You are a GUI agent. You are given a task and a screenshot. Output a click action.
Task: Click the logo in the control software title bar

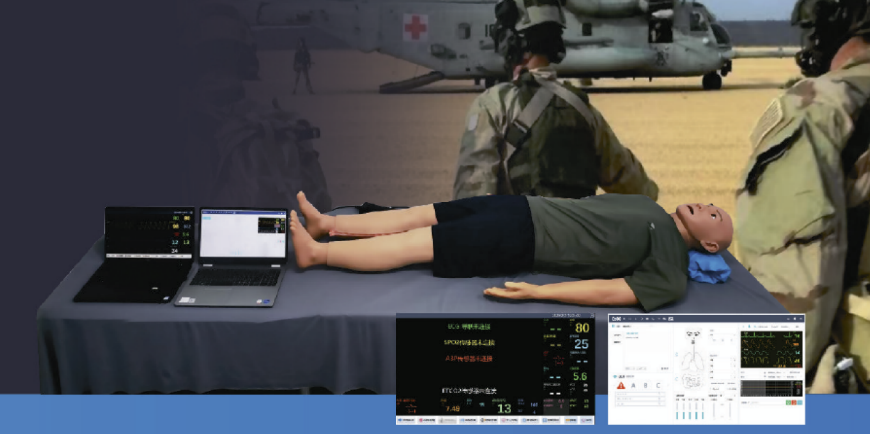coord(618,320)
